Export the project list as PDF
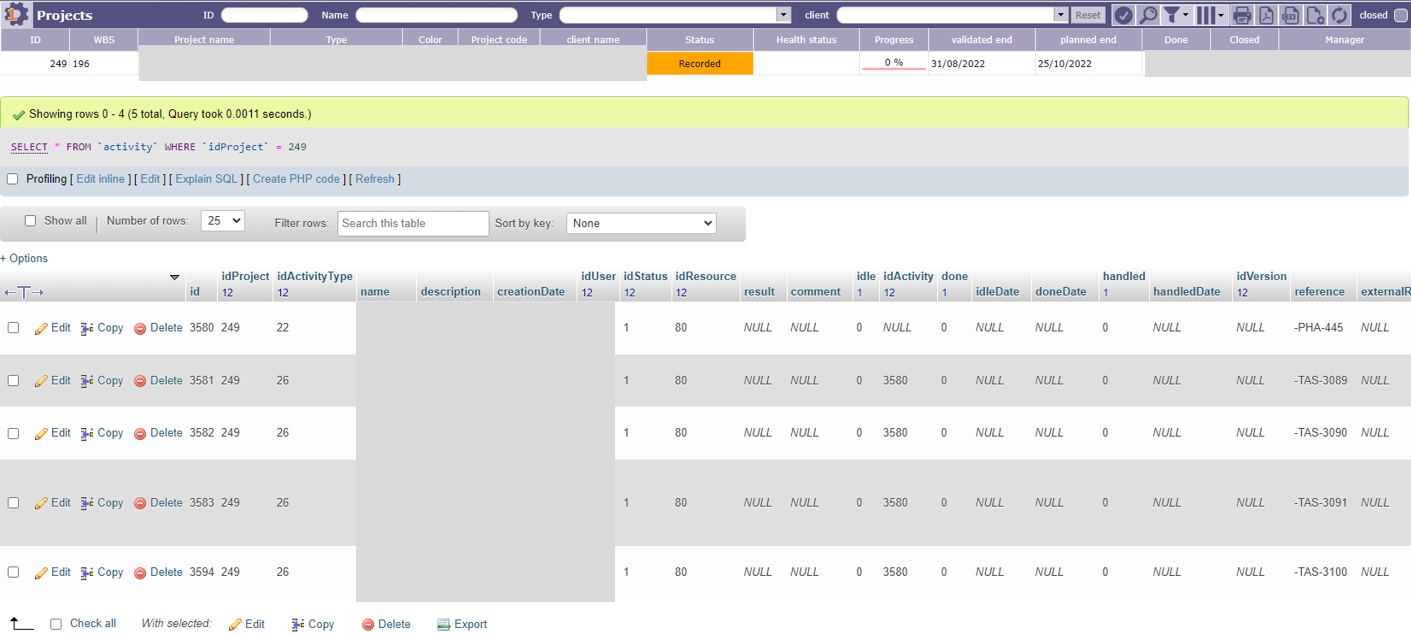The height and width of the screenshot is (634, 1411). (1266, 15)
